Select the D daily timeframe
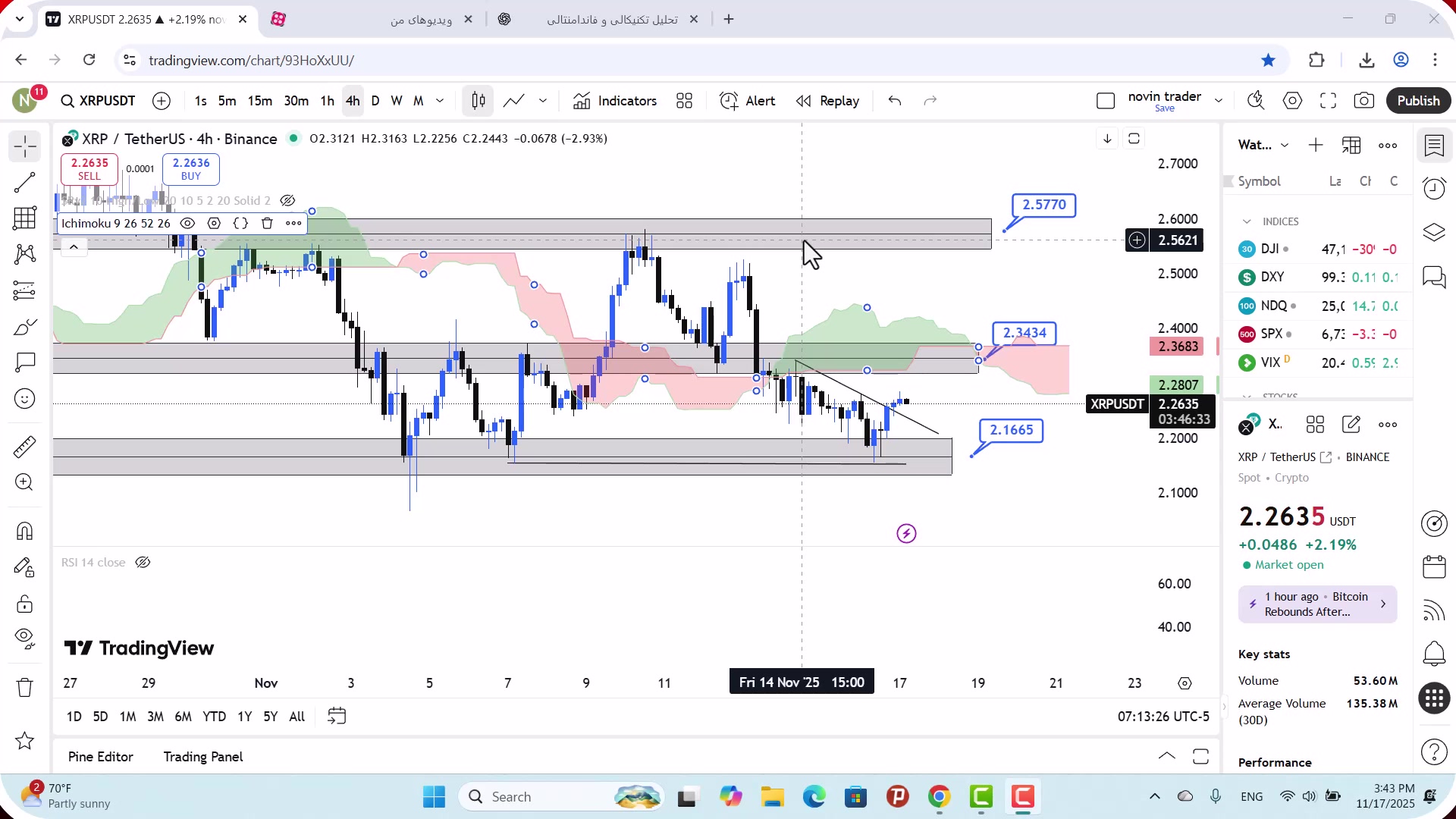Image resolution: width=1456 pixels, height=819 pixels. 375,101
